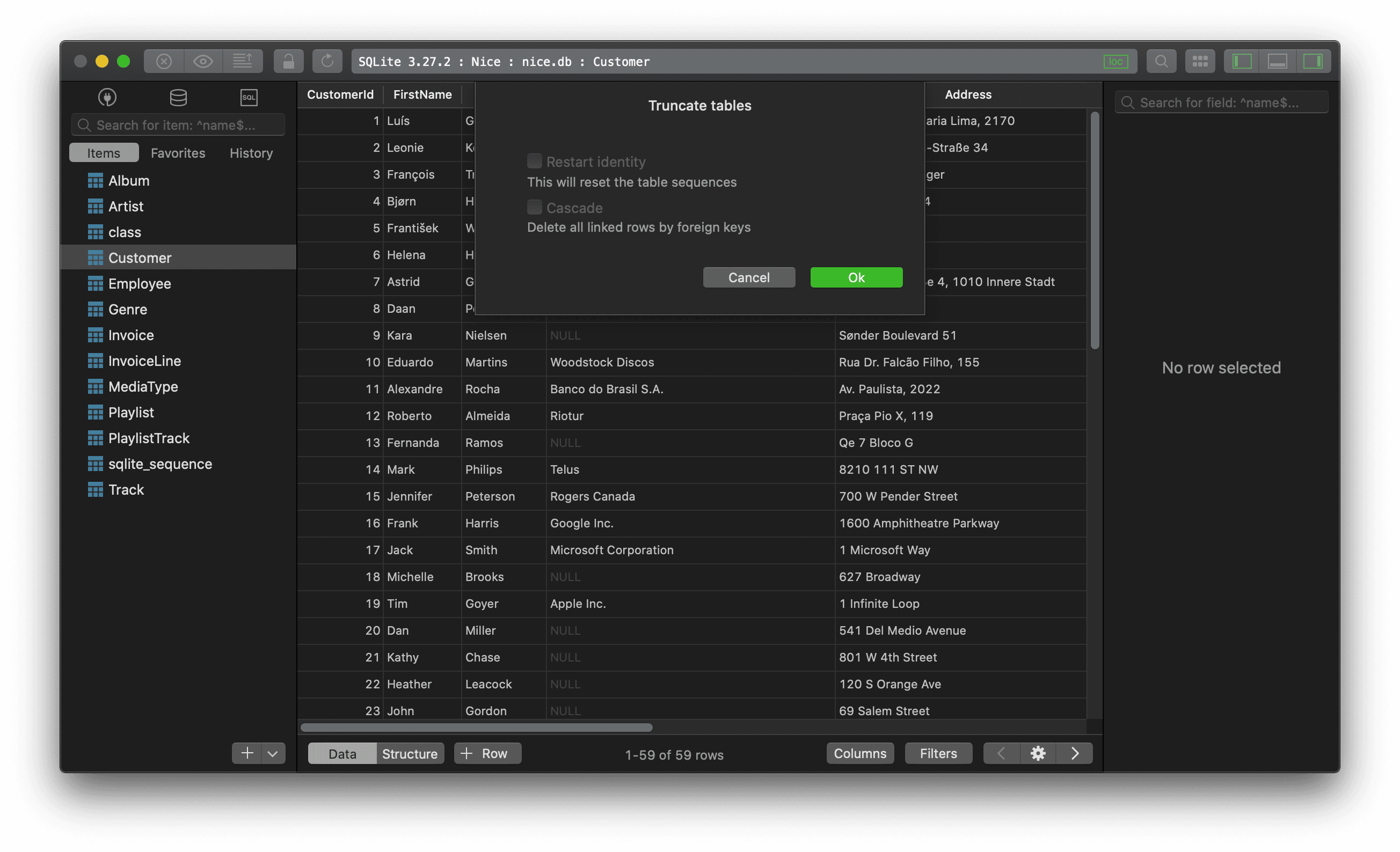The height and width of the screenshot is (852, 1400).
Task: Click the Track table icon
Action: point(96,490)
